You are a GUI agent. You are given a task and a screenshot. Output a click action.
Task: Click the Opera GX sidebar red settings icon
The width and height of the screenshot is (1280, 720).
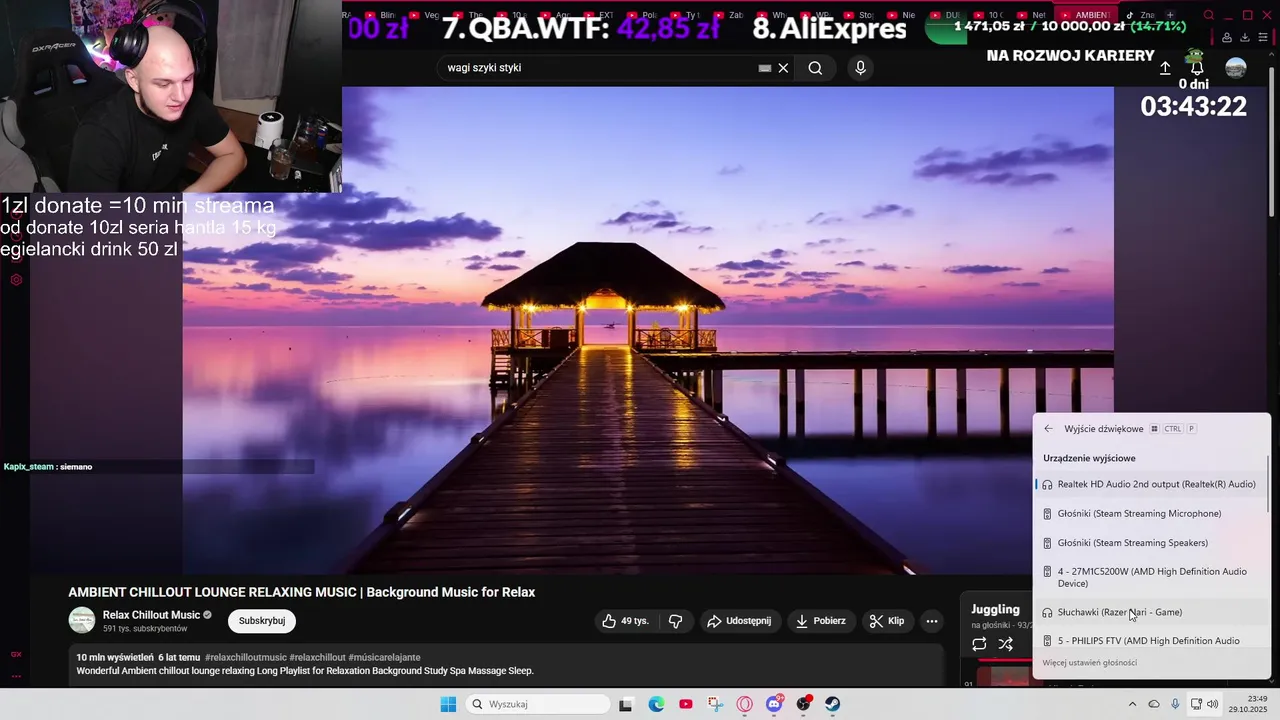[x=16, y=280]
